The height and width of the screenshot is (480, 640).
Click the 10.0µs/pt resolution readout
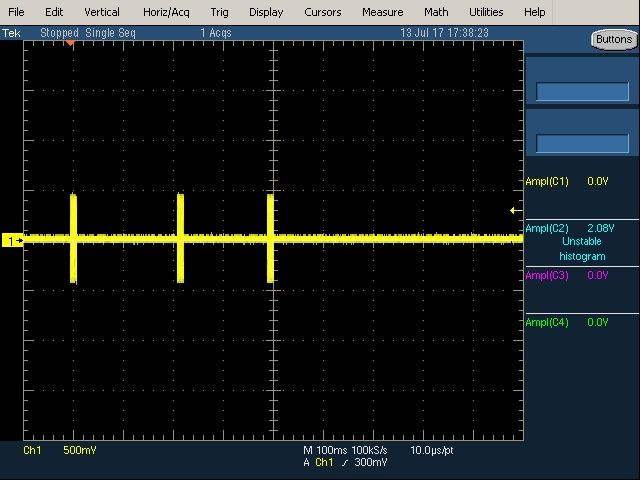431,450
